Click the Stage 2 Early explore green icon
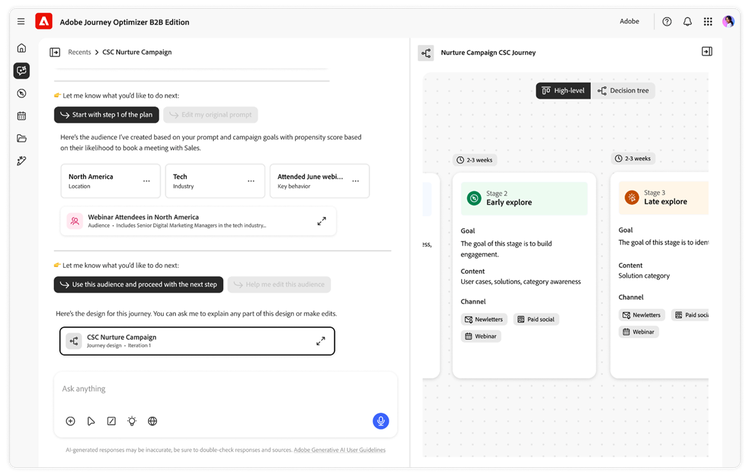The width and height of the screenshot is (750, 476). pos(474,198)
